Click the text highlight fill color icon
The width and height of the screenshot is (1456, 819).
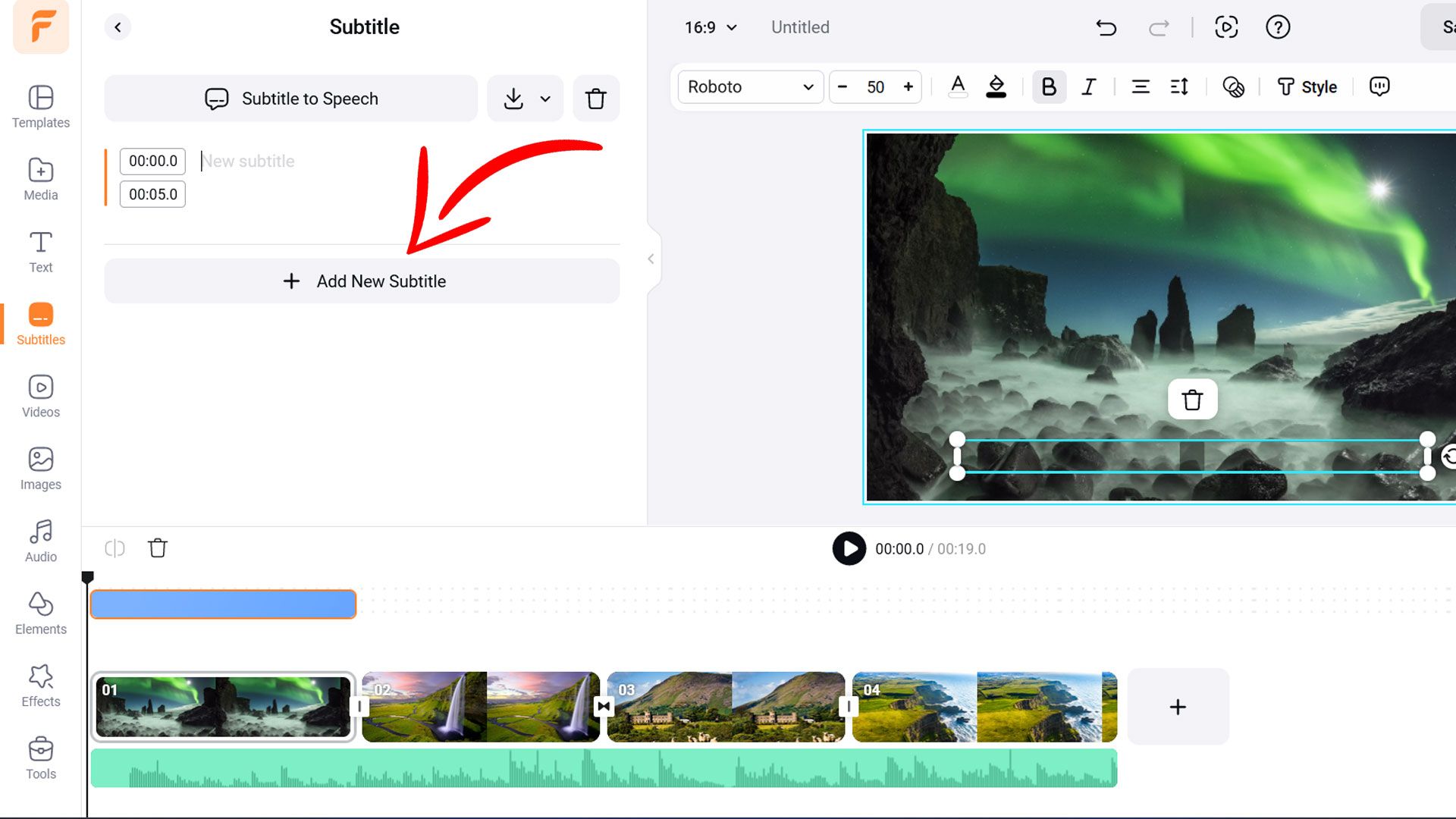pyautogui.click(x=996, y=87)
